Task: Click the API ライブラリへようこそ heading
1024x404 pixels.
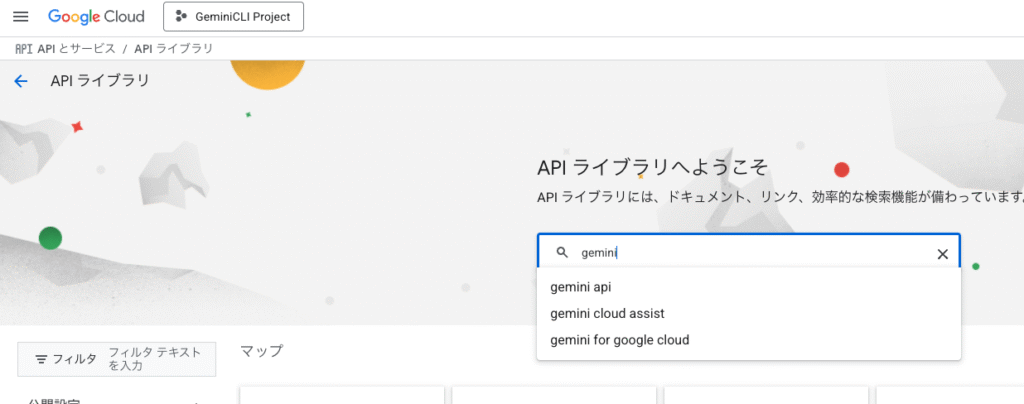Action: click(x=652, y=168)
